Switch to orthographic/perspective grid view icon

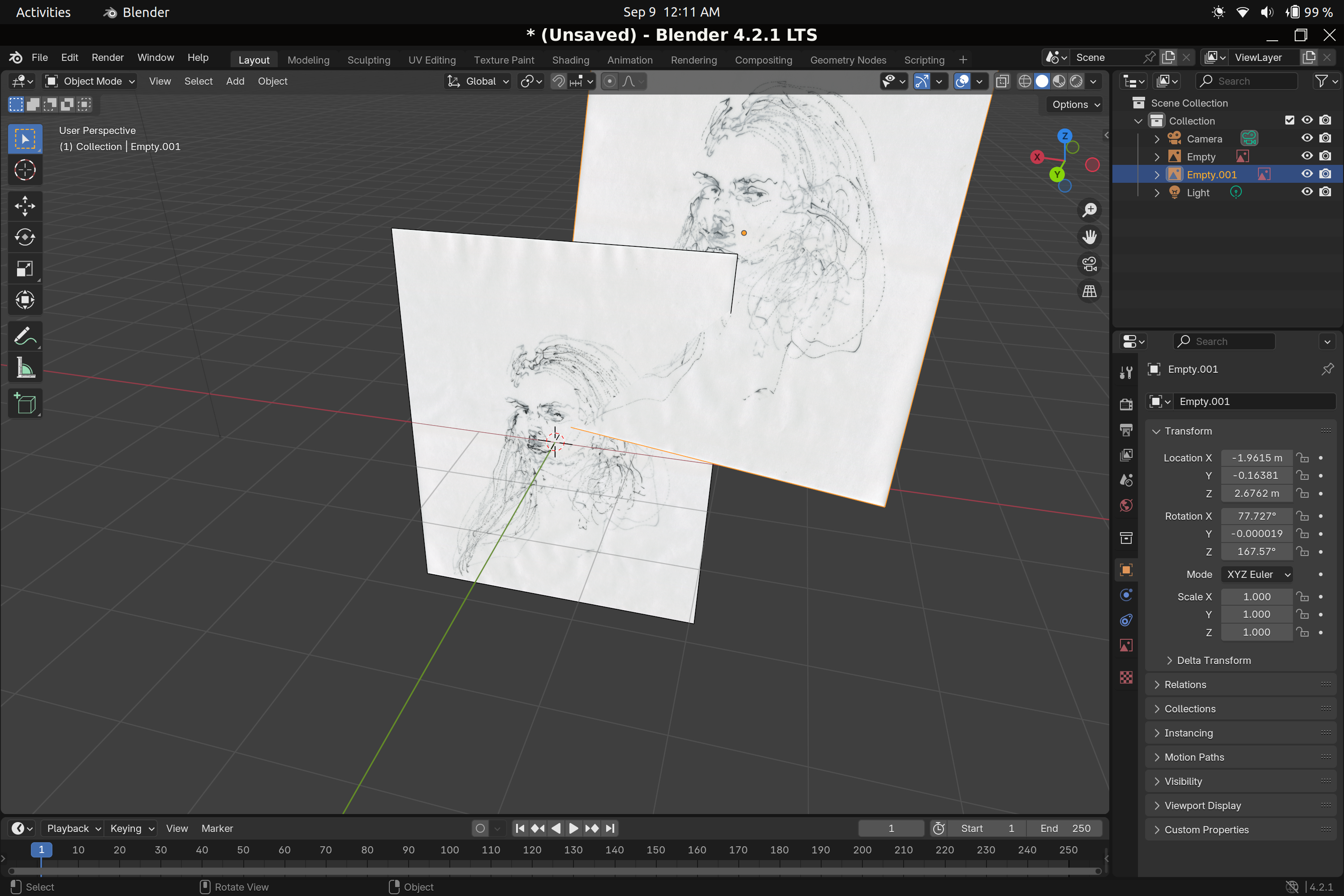(1089, 292)
